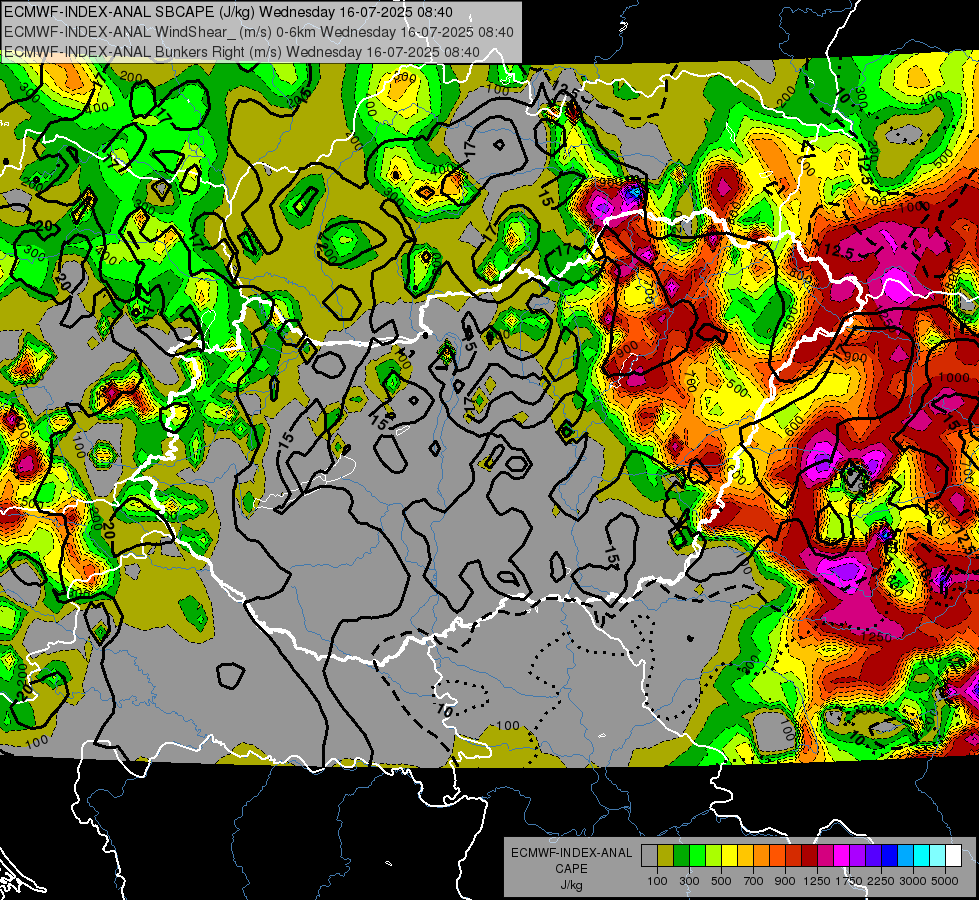Click the 700 label under legend
The width and height of the screenshot is (979, 900).
[754, 881]
